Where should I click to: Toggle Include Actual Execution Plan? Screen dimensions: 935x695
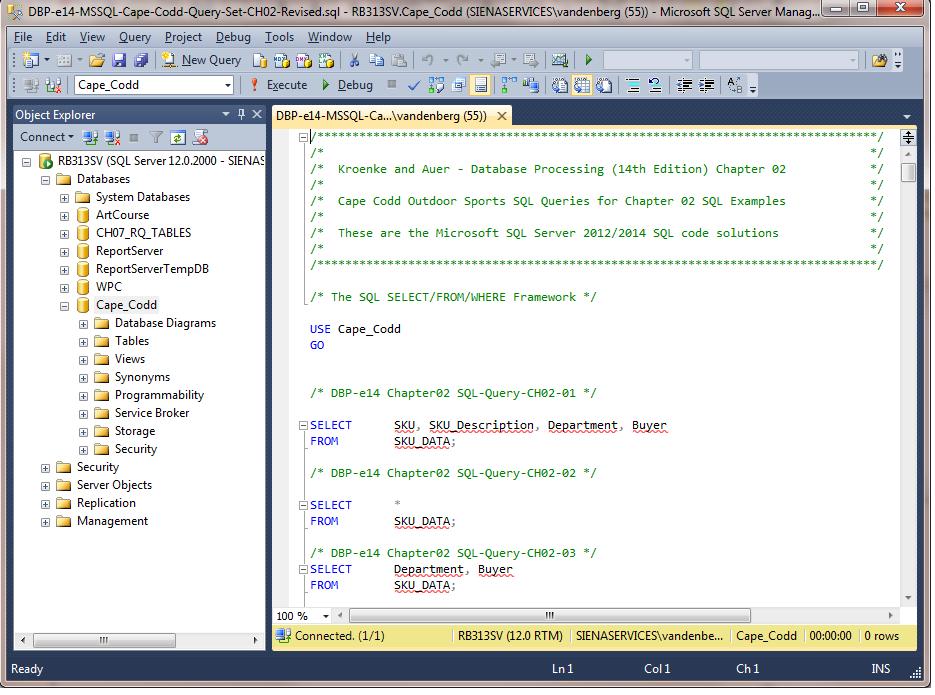[508, 86]
